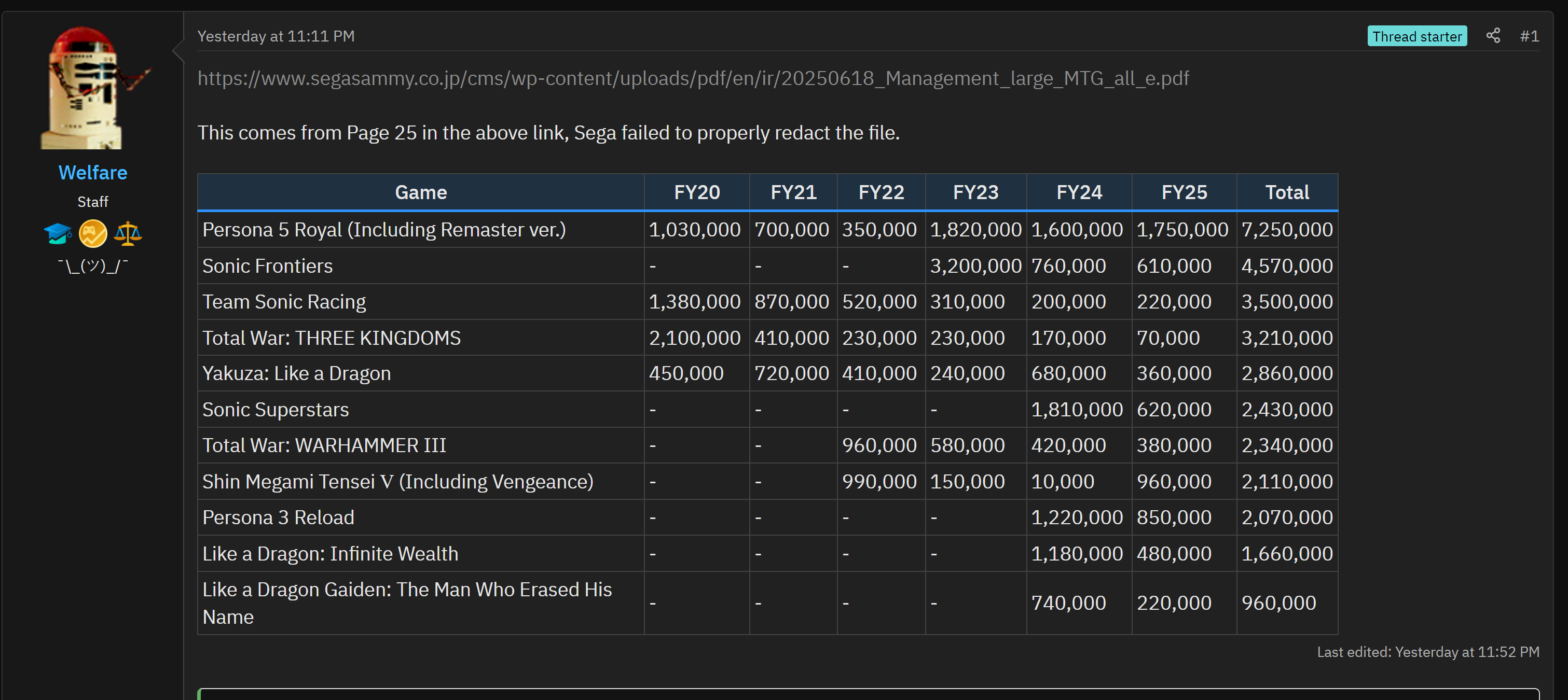The height and width of the screenshot is (700, 1568).
Task: Click Warhammer III FY22 value 960,000
Action: pos(879,445)
